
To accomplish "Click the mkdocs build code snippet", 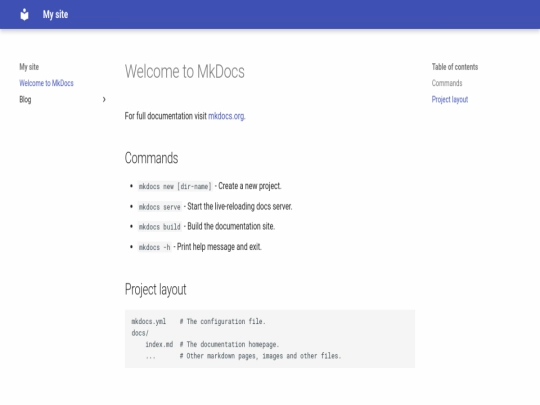I will click(x=159, y=227).
